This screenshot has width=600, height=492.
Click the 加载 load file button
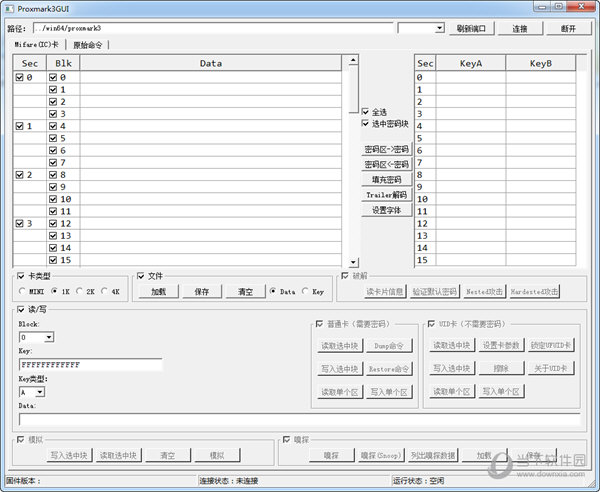click(x=158, y=292)
